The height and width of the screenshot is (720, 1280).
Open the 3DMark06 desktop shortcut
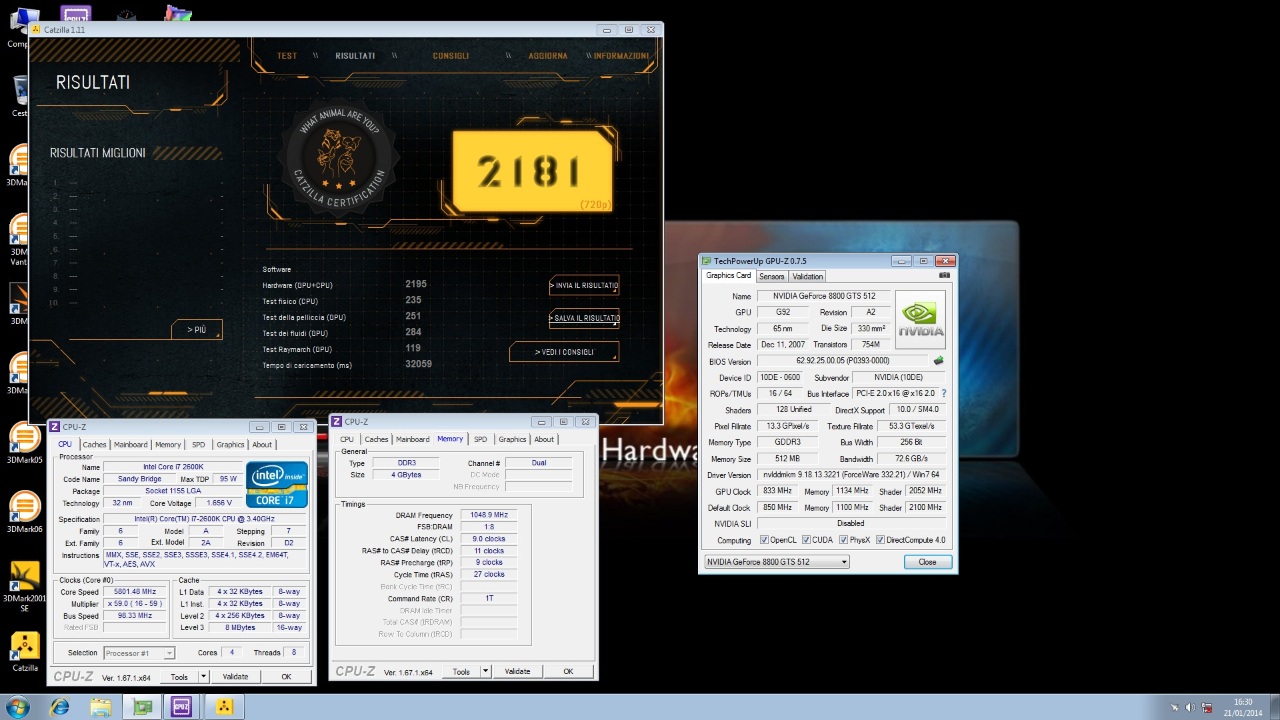[x=24, y=511]
